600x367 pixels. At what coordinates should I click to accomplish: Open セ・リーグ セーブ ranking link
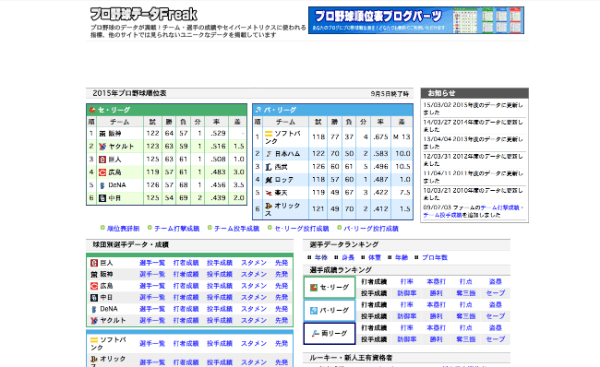[496, 293]
